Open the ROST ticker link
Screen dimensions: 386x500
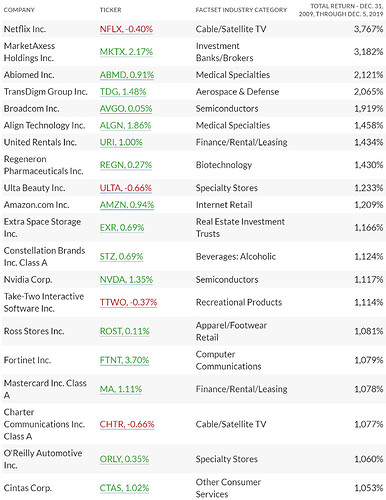[124, 331]
